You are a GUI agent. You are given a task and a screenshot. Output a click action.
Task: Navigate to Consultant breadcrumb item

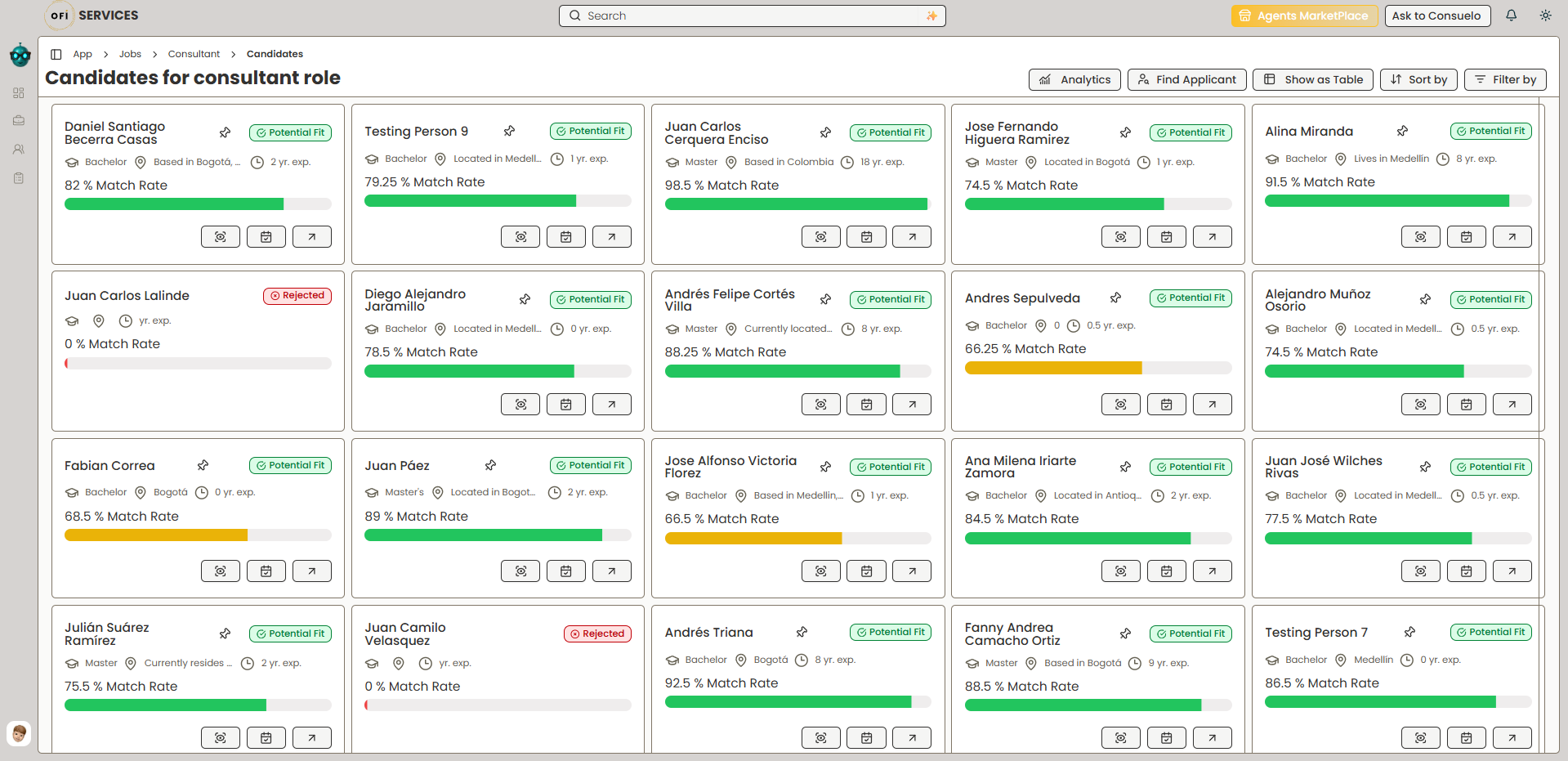[x=194, y=54]
